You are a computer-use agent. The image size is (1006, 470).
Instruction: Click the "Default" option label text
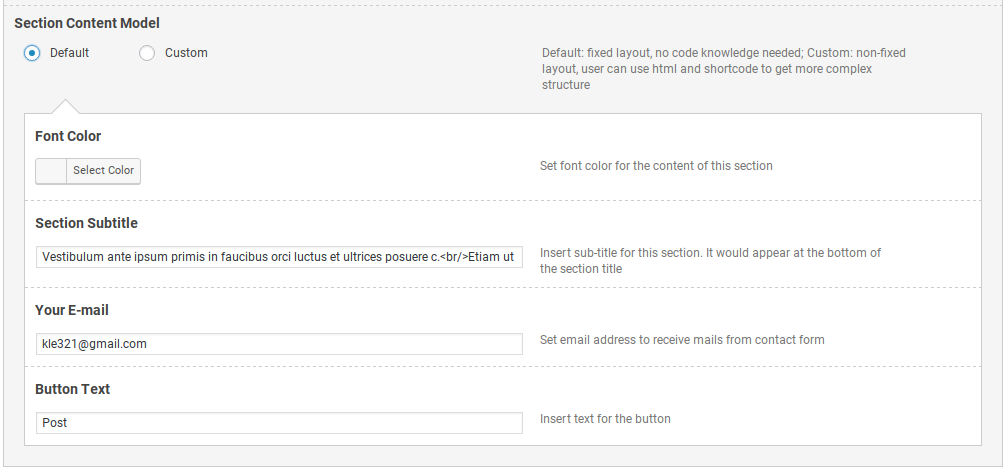click(x=69, y=53)
